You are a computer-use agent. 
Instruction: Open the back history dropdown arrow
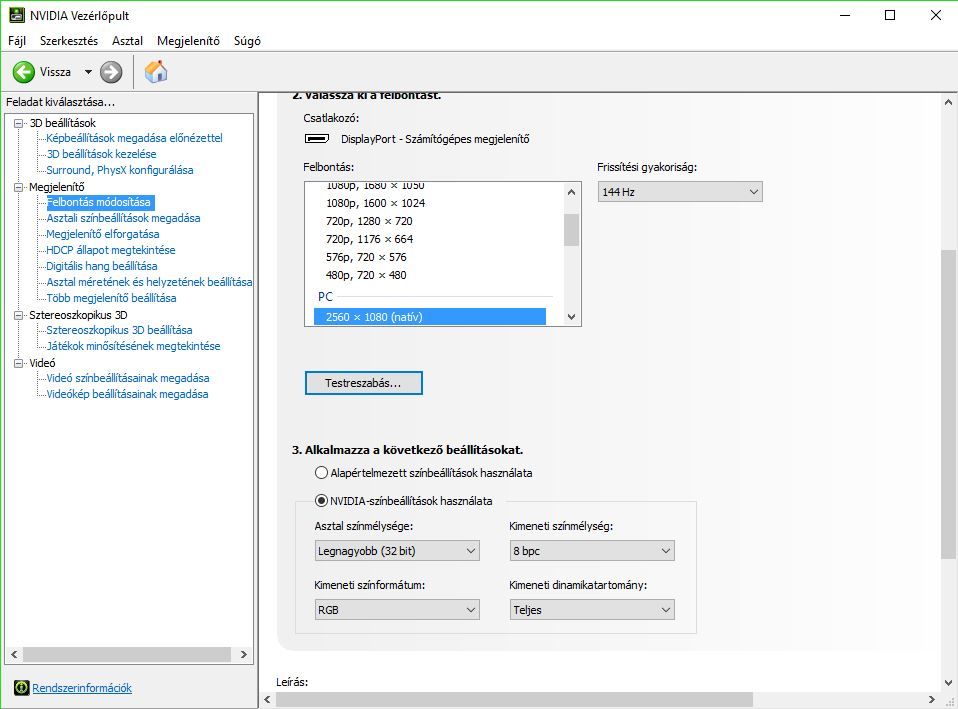tap(88, 72)
